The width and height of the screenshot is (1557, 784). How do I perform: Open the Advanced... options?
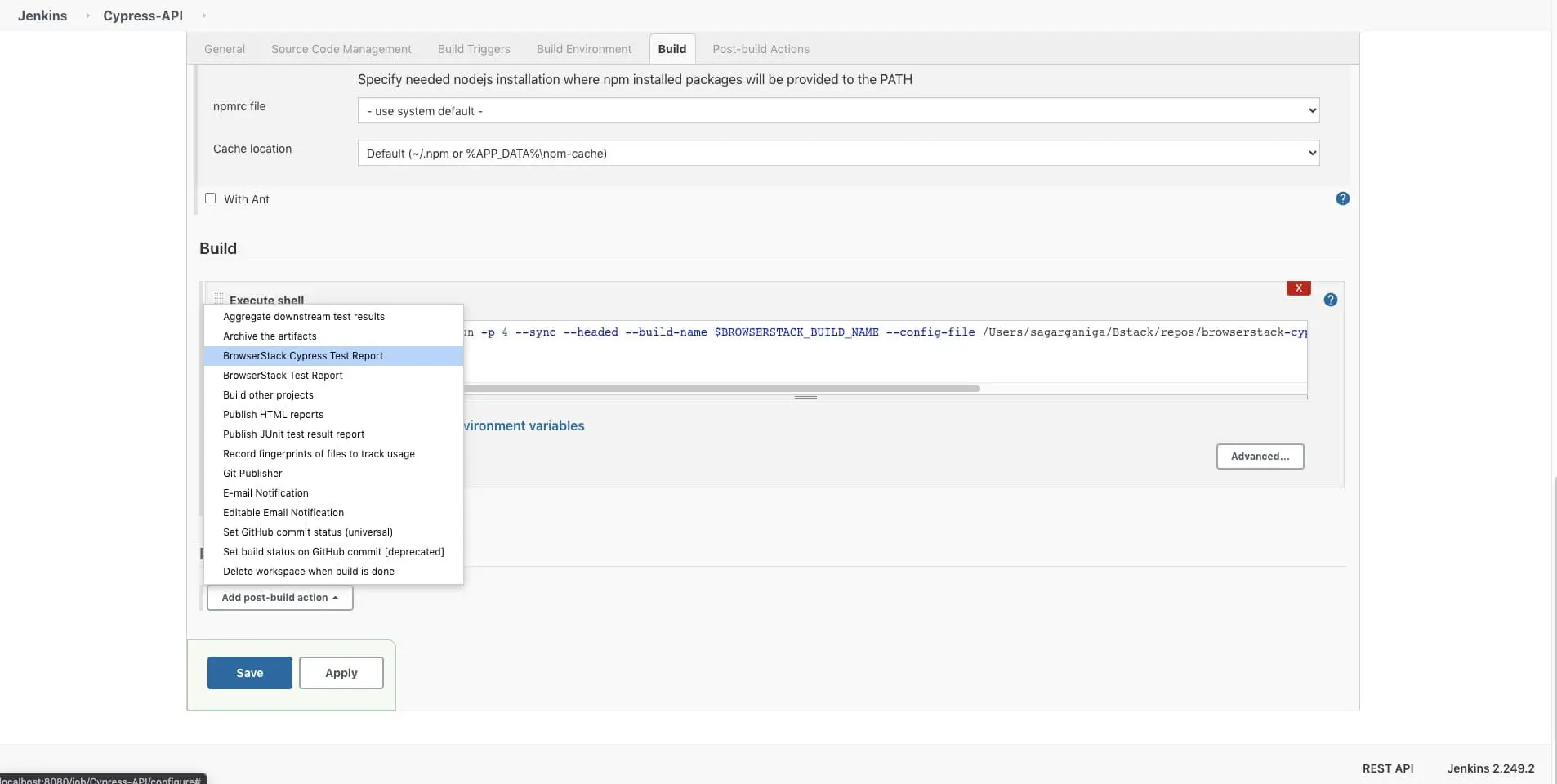click(x=1260, y=457)
